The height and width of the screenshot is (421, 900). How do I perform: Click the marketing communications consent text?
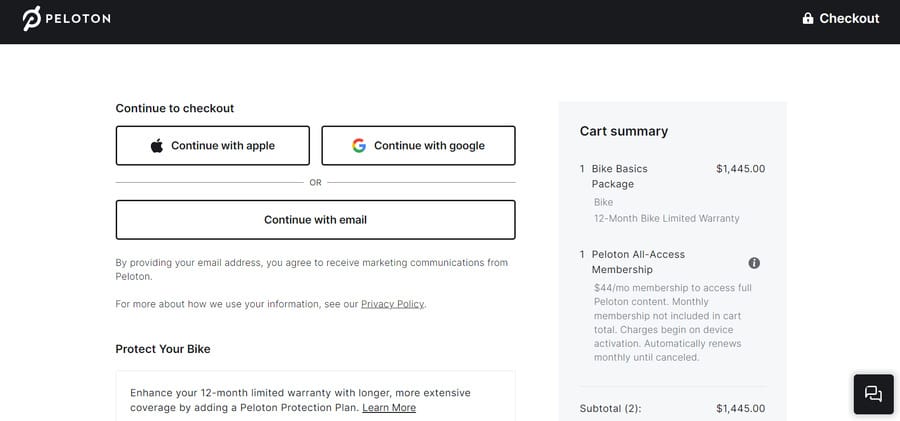click(x=312, y=269)
